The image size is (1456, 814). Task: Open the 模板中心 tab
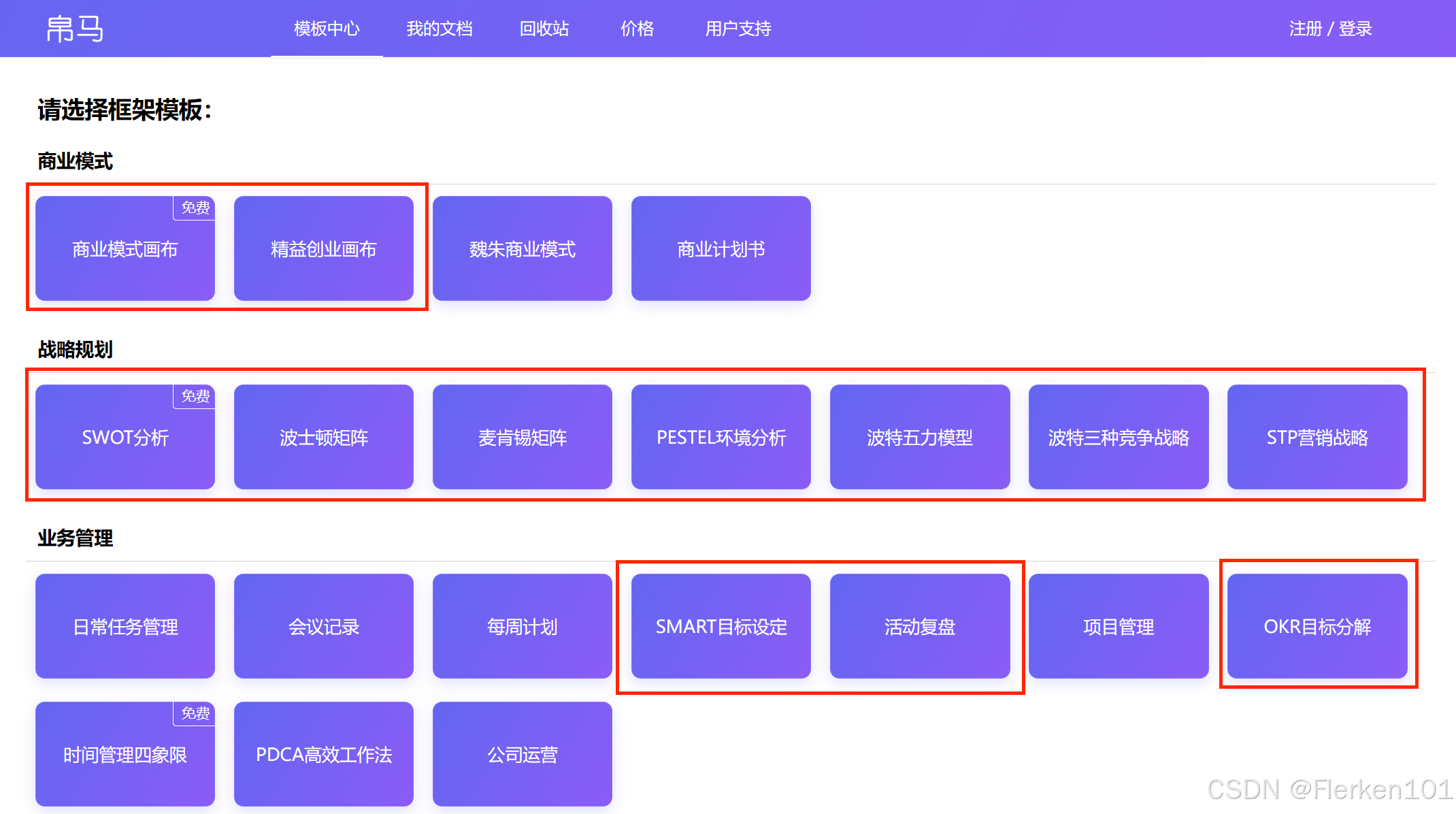(x=327, y=29)
